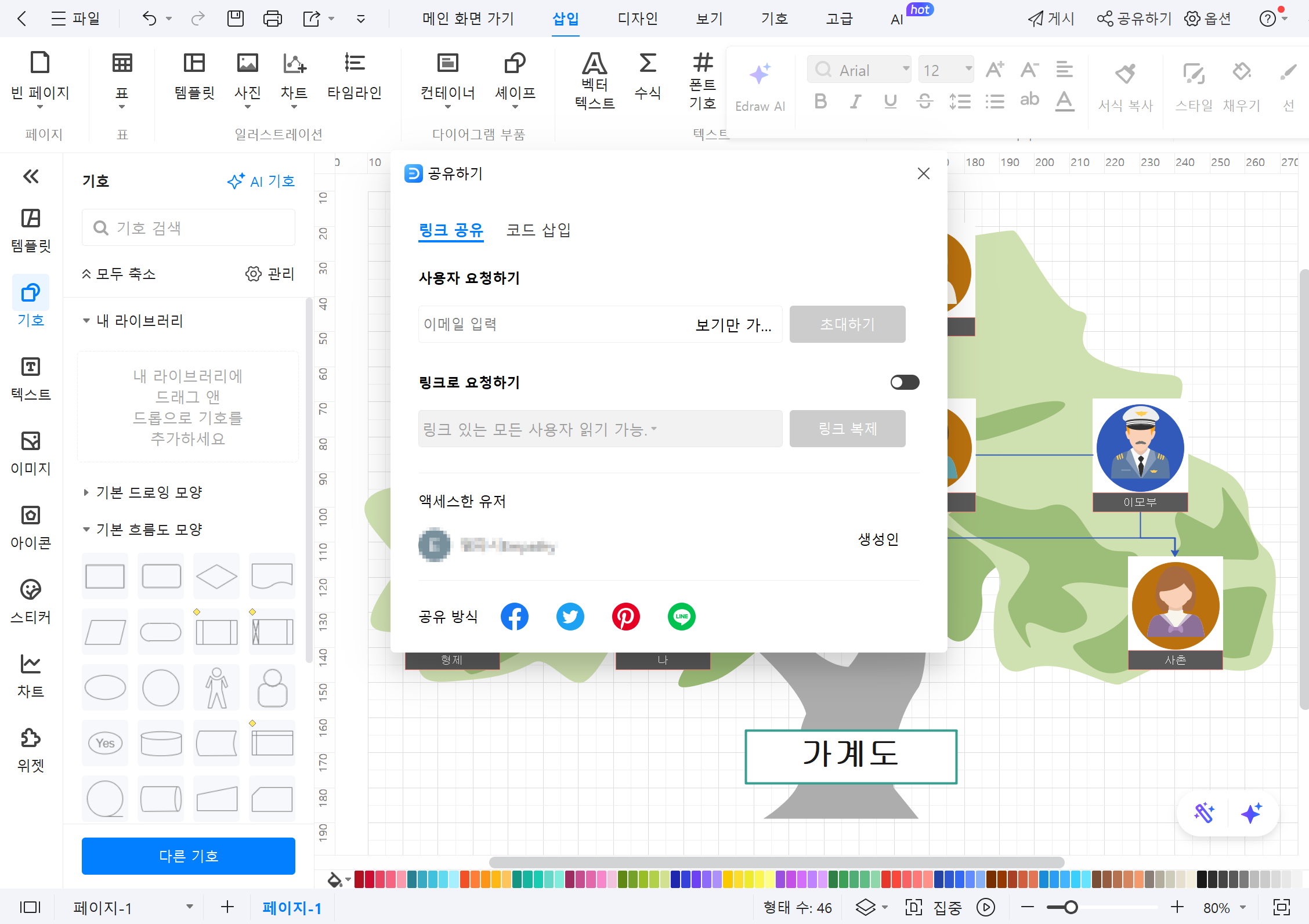Click the 초대하기 invite button
The width and height of the screenshot is (1309, 924).
[847, 324]
